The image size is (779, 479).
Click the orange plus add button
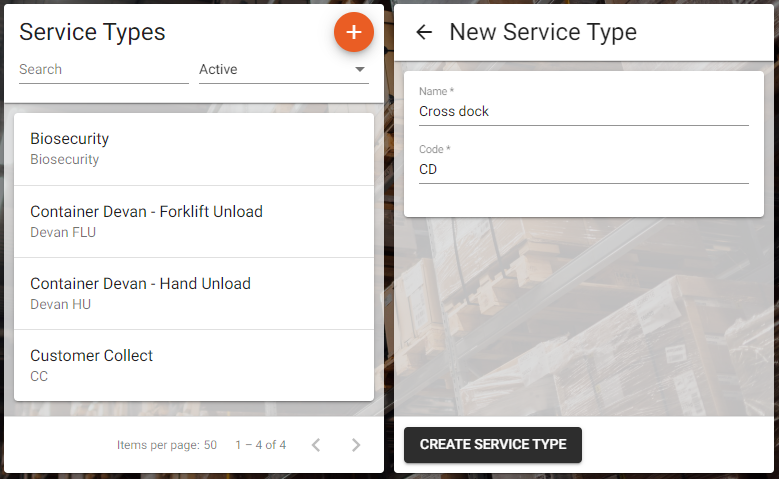coord(354,32)
